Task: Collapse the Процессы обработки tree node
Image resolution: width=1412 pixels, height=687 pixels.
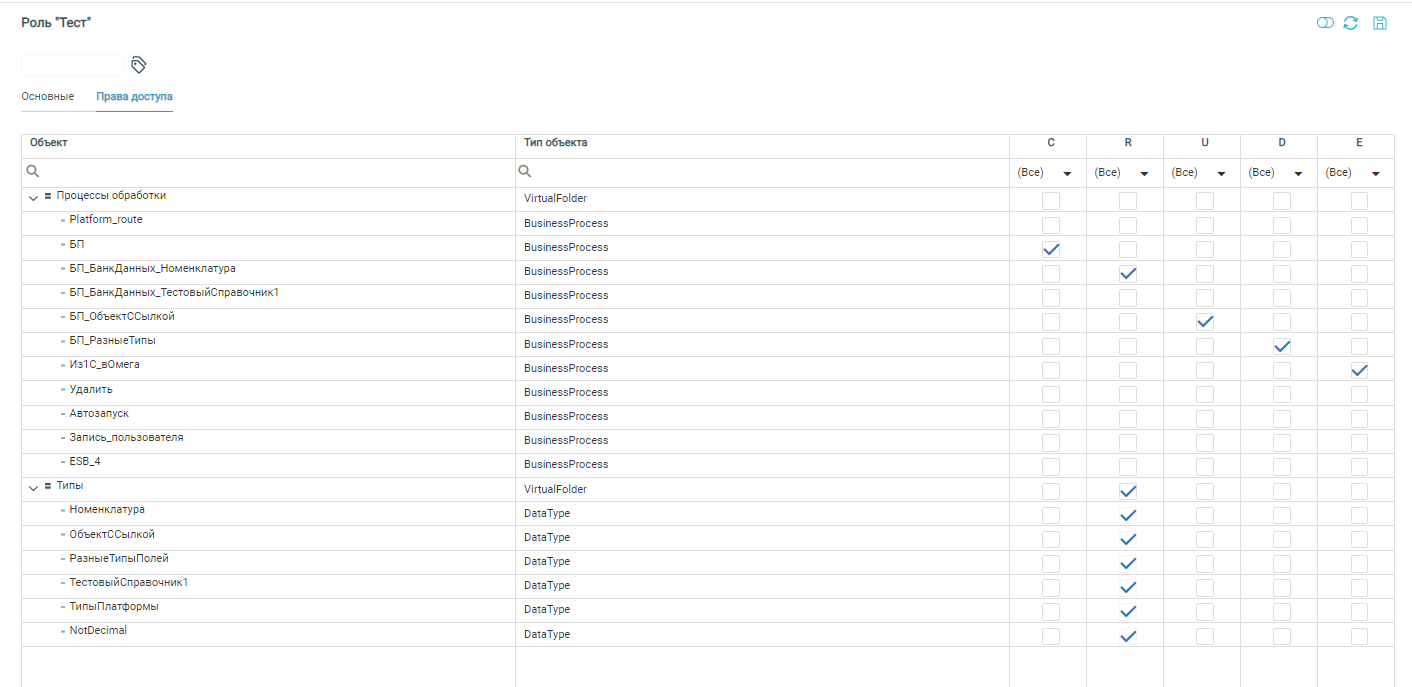Action: pyautogui.click(x=33, y=197)
